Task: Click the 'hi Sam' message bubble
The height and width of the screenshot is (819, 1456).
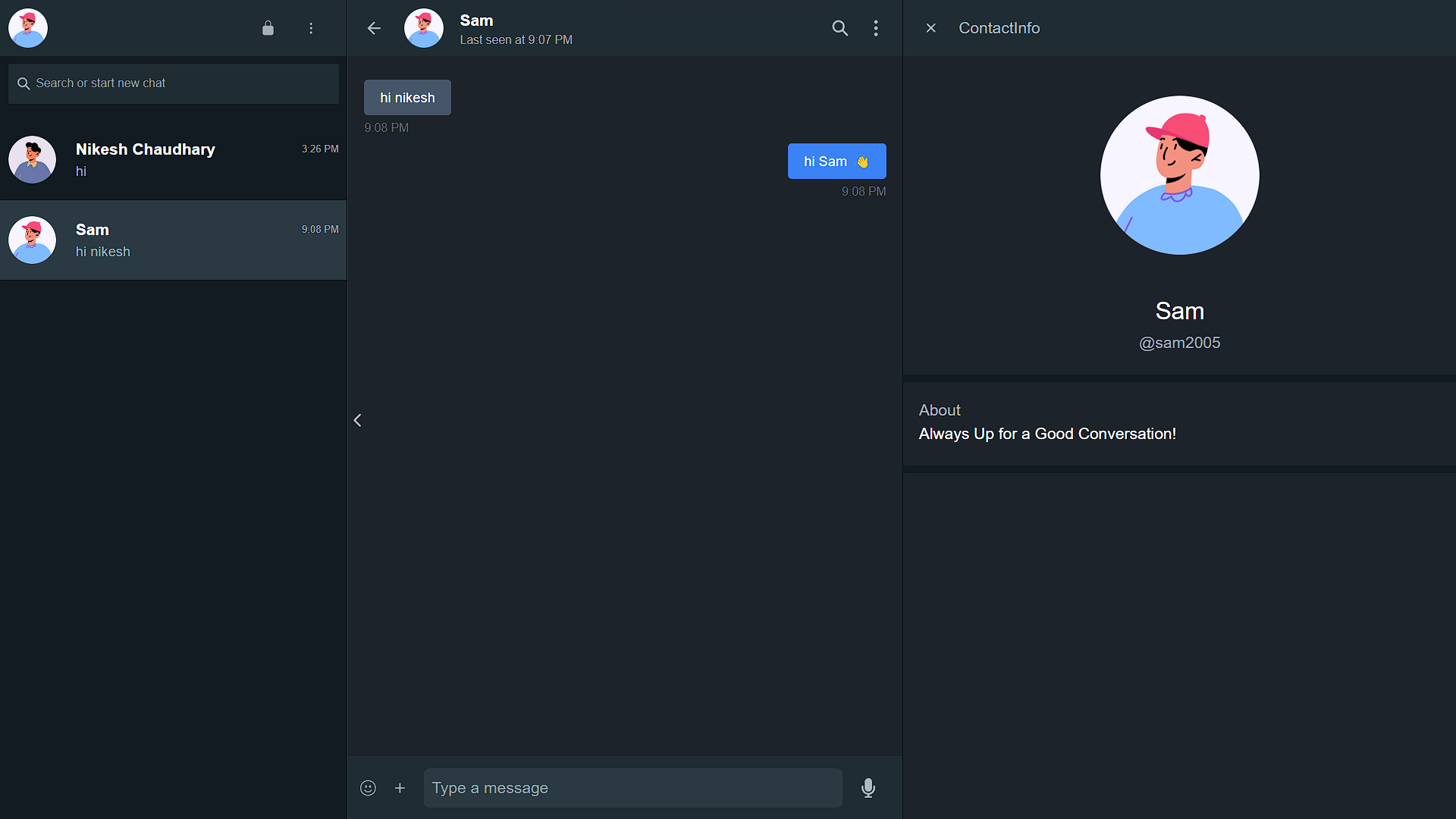Action: (836, 162)
